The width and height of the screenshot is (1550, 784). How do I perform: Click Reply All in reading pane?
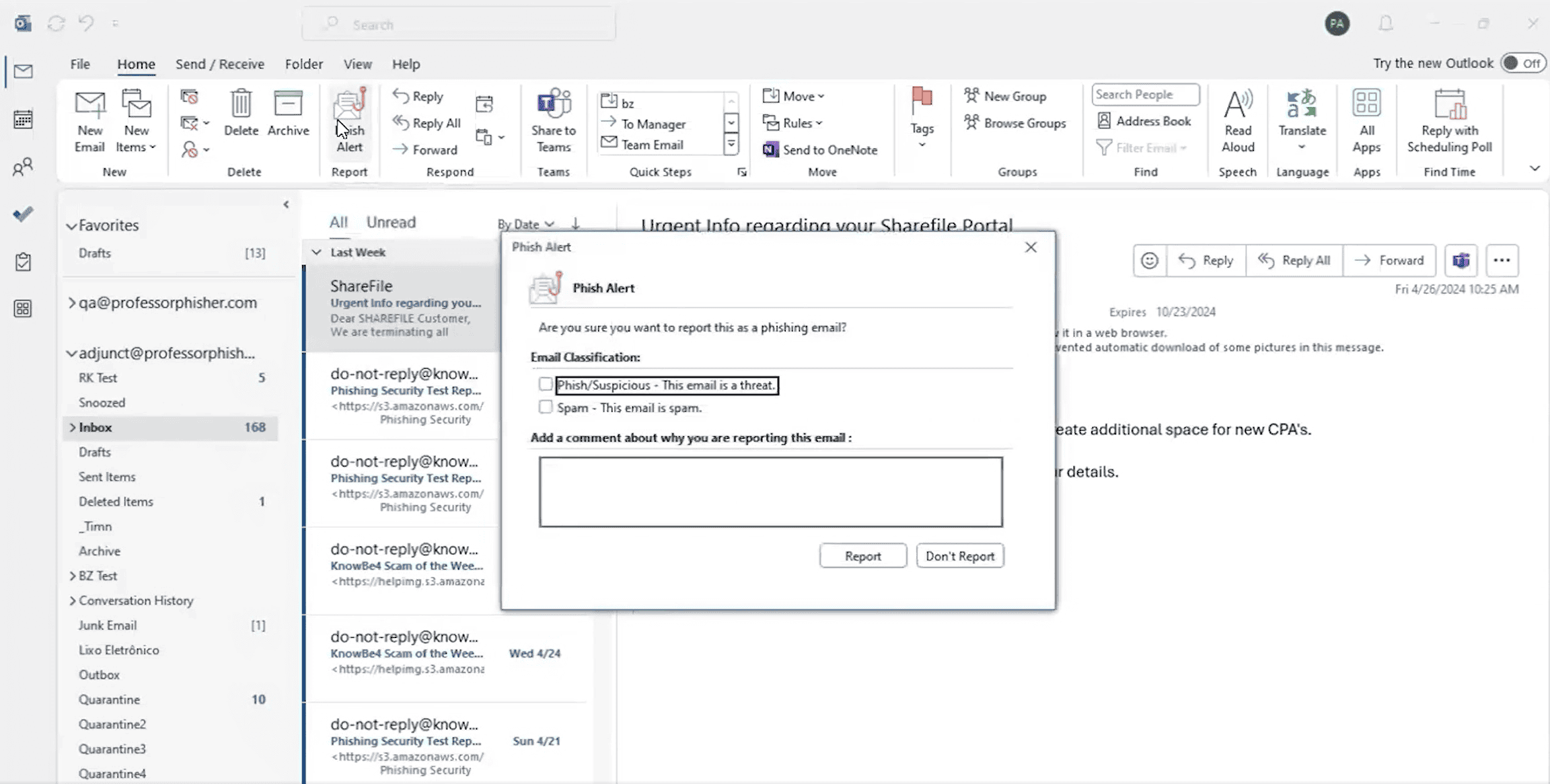tap(1294, 260)
